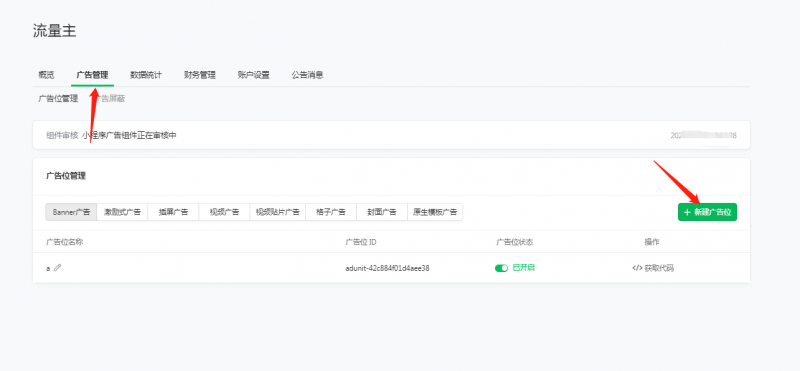Viewport: 800px width, 371px height.
Task: Select the 广告管理 tab
Action: point(92,75)
